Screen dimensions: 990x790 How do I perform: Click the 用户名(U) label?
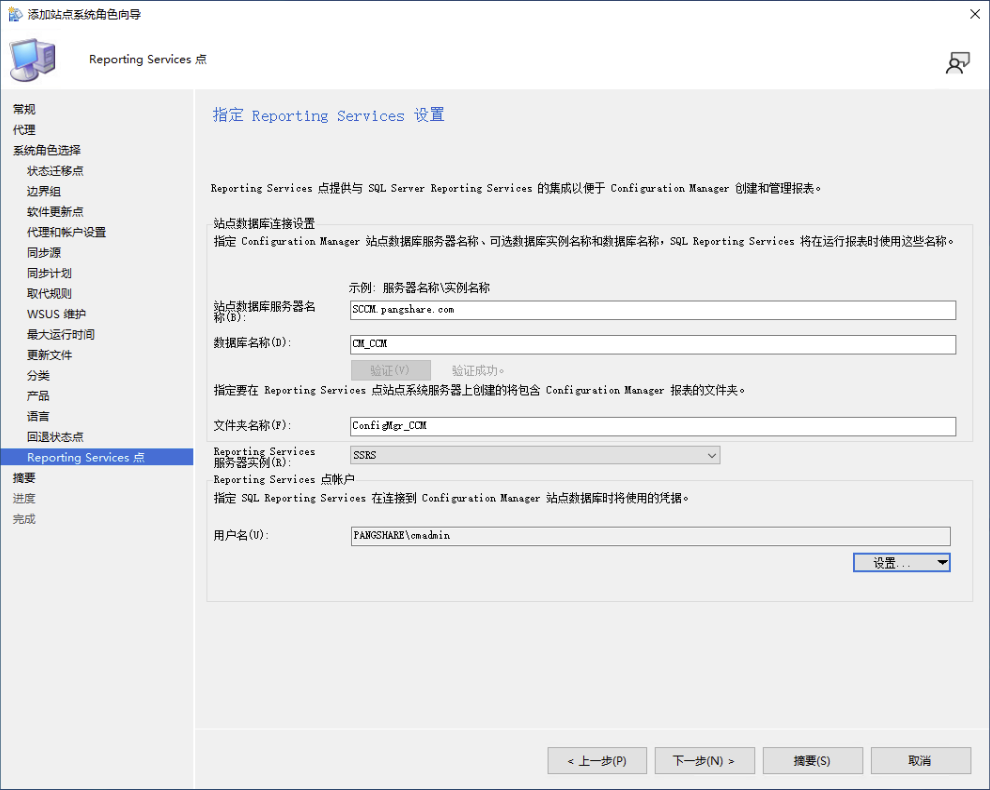(x=241, y=536)
